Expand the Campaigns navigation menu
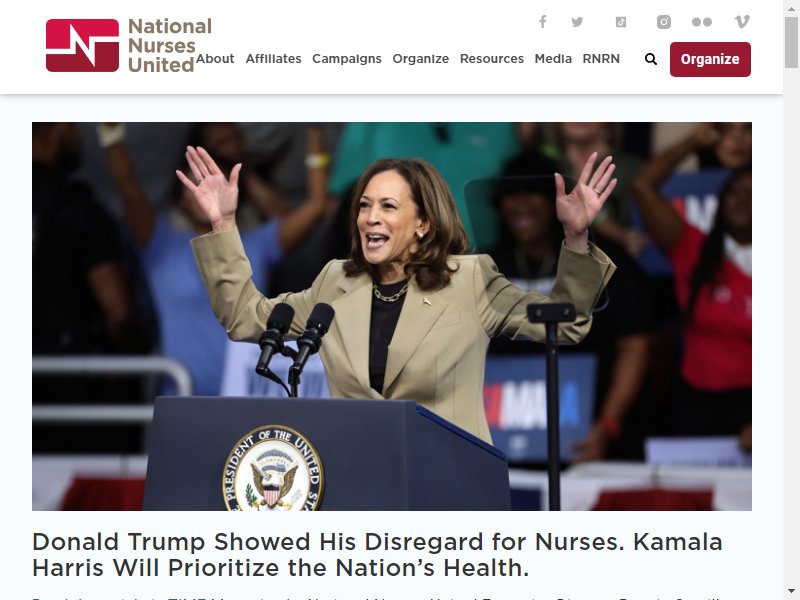Screen dimensions: 800x600 click(347, 59)
